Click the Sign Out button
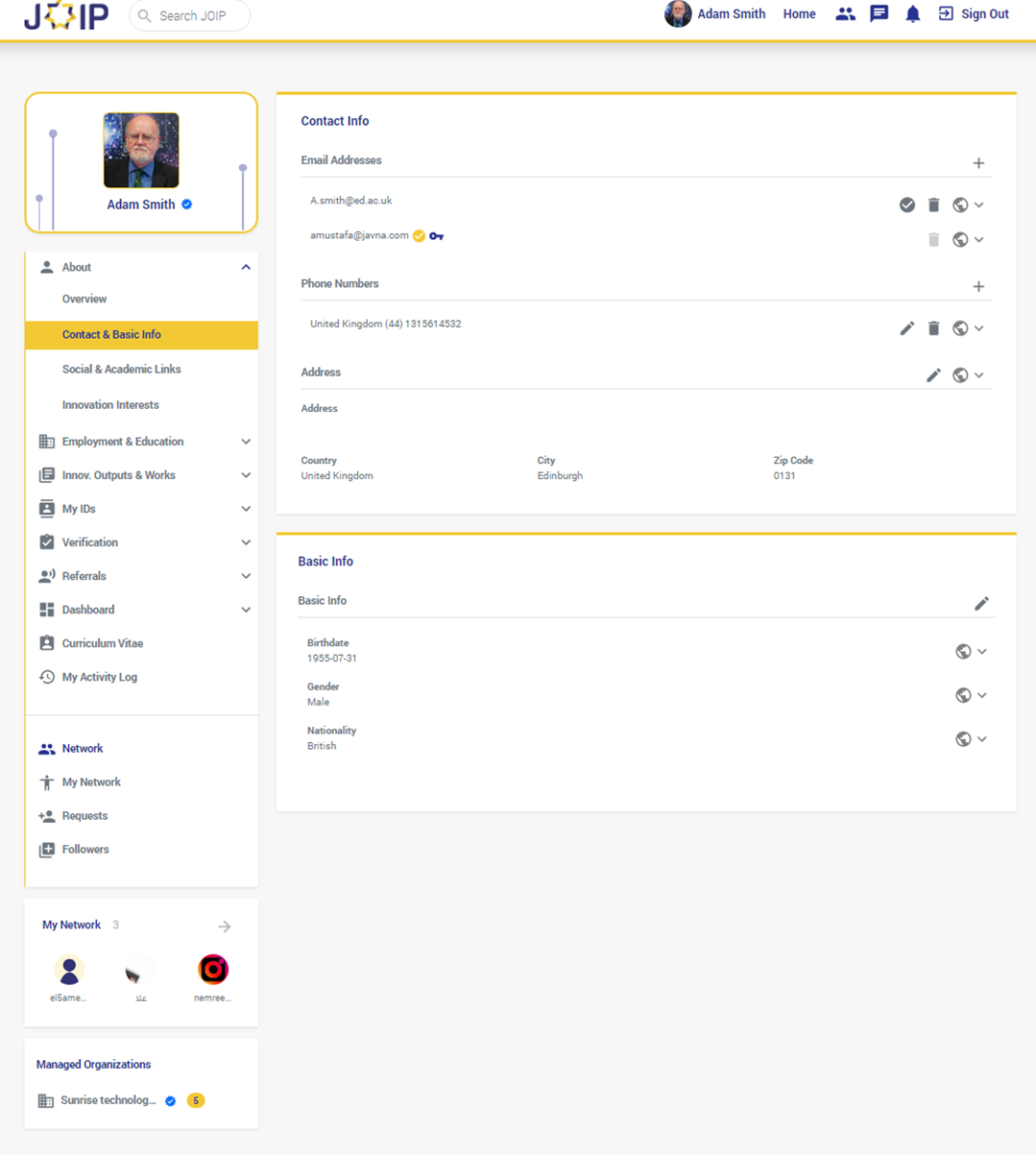Screen dimensions: 1036x1155 click(974, 14)
